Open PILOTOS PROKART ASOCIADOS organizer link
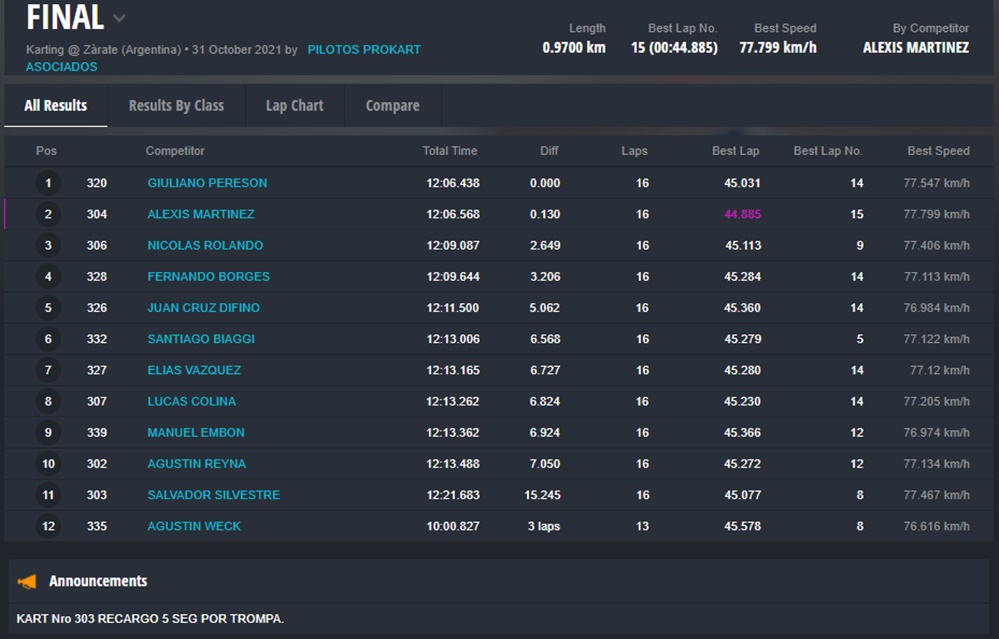The image size is (999, 639). pos(363,49)
